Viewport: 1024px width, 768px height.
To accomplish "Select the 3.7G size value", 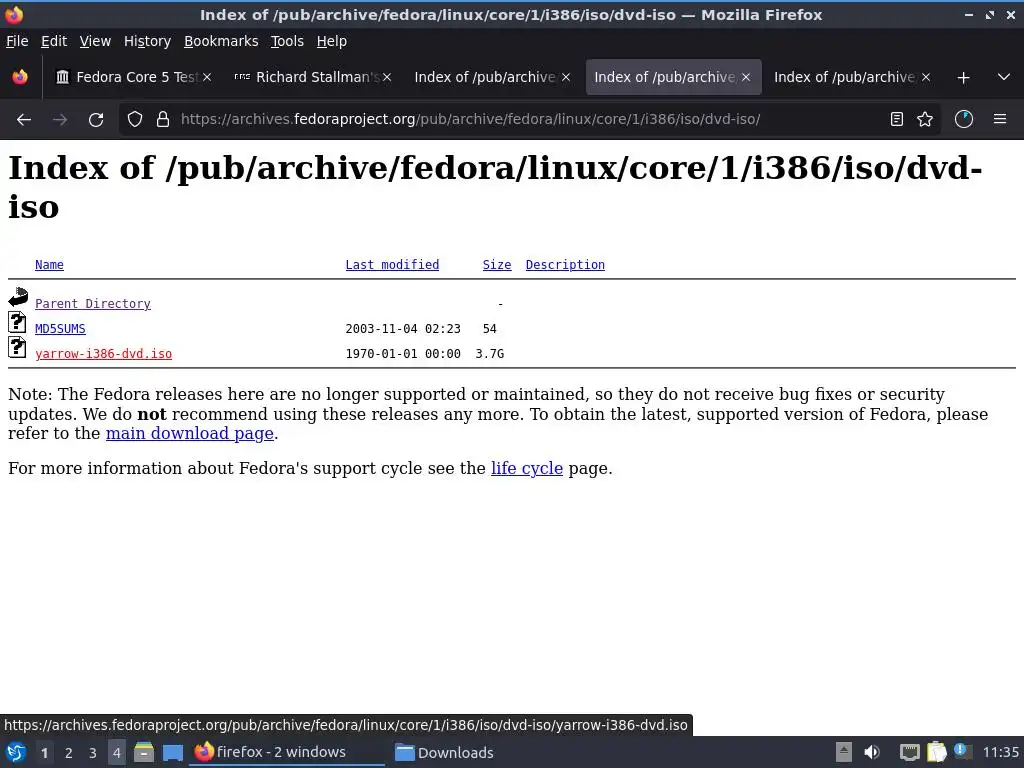I will click(489, 353).
